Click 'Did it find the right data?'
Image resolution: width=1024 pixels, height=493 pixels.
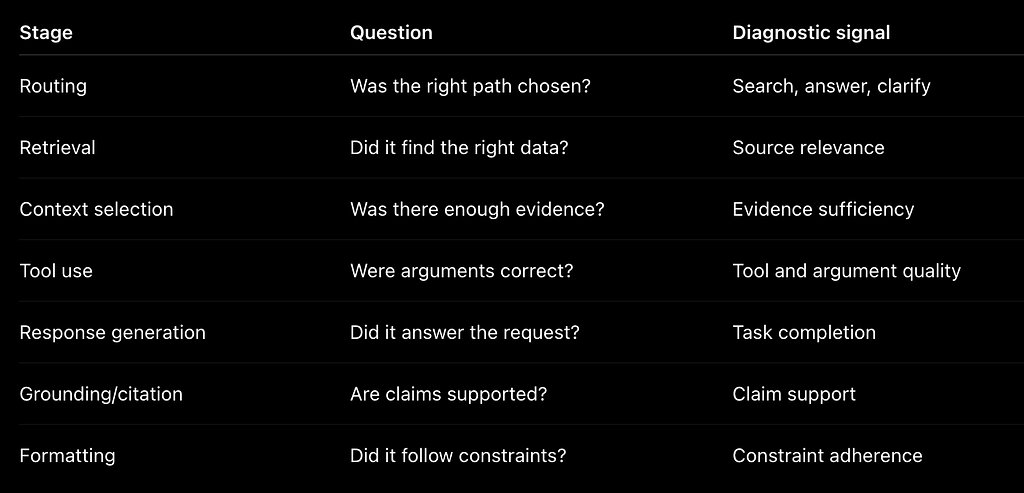pyautogui.click(x=459, y=148)
